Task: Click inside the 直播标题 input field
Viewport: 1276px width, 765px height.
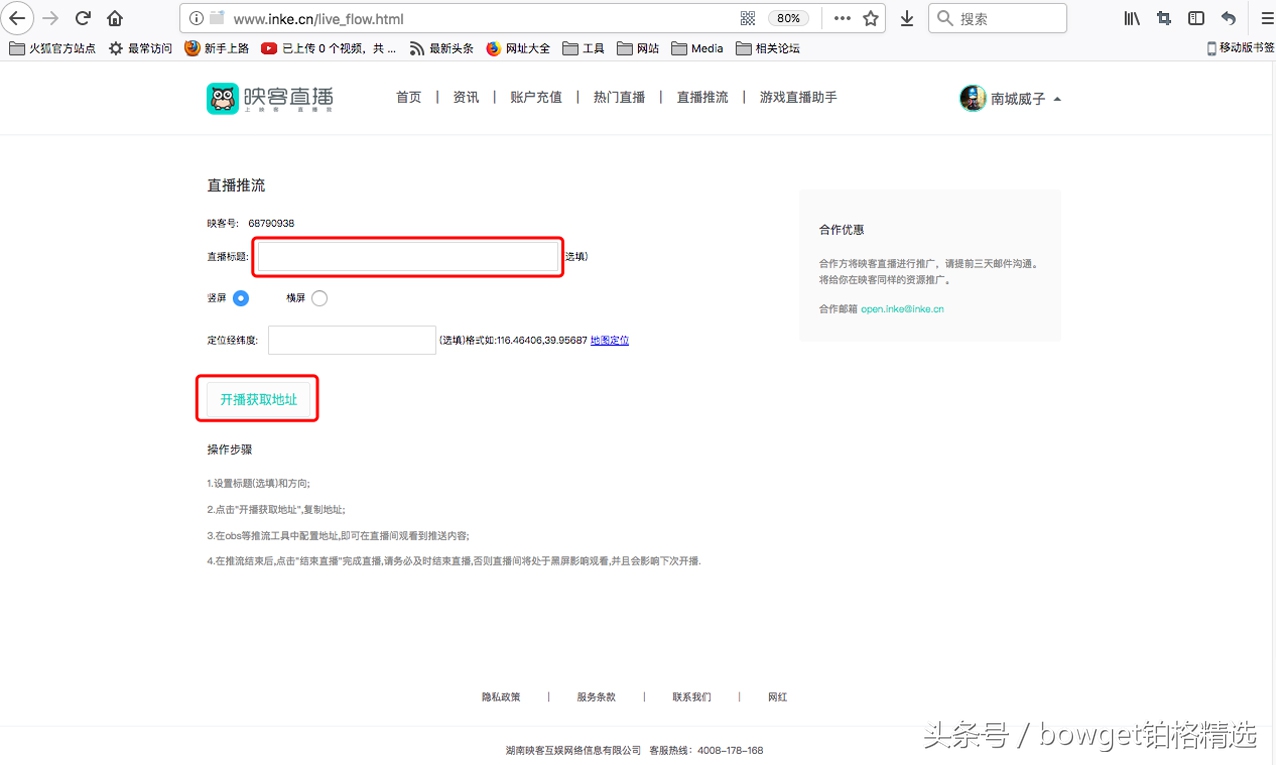Action: (x=406, y=257)
